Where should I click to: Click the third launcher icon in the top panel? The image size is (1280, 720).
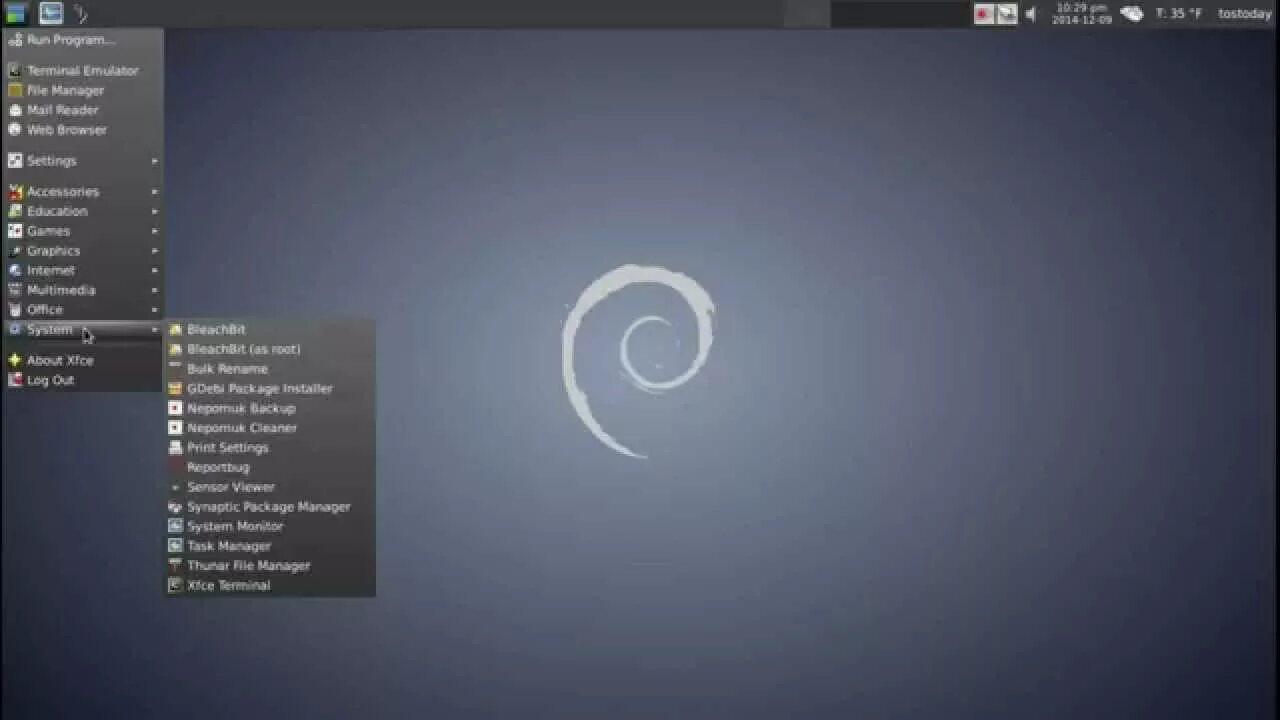click(82, 13)
